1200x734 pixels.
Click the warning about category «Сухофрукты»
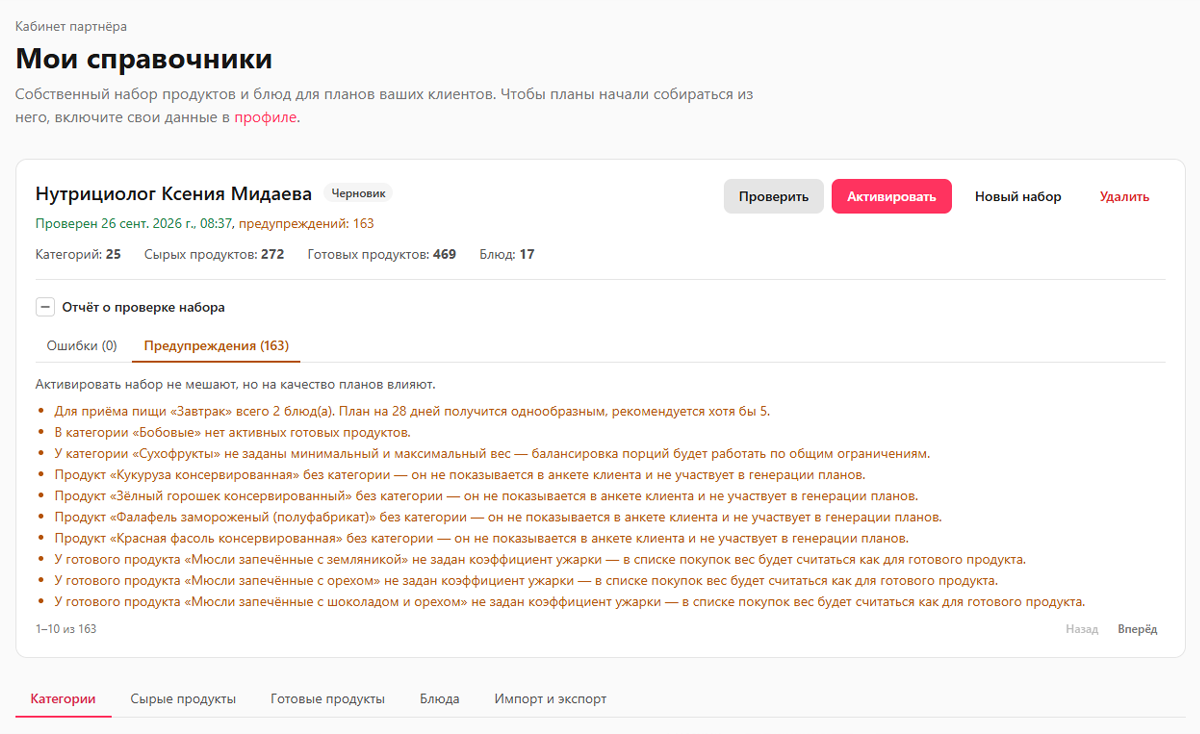tap(492, 453)
